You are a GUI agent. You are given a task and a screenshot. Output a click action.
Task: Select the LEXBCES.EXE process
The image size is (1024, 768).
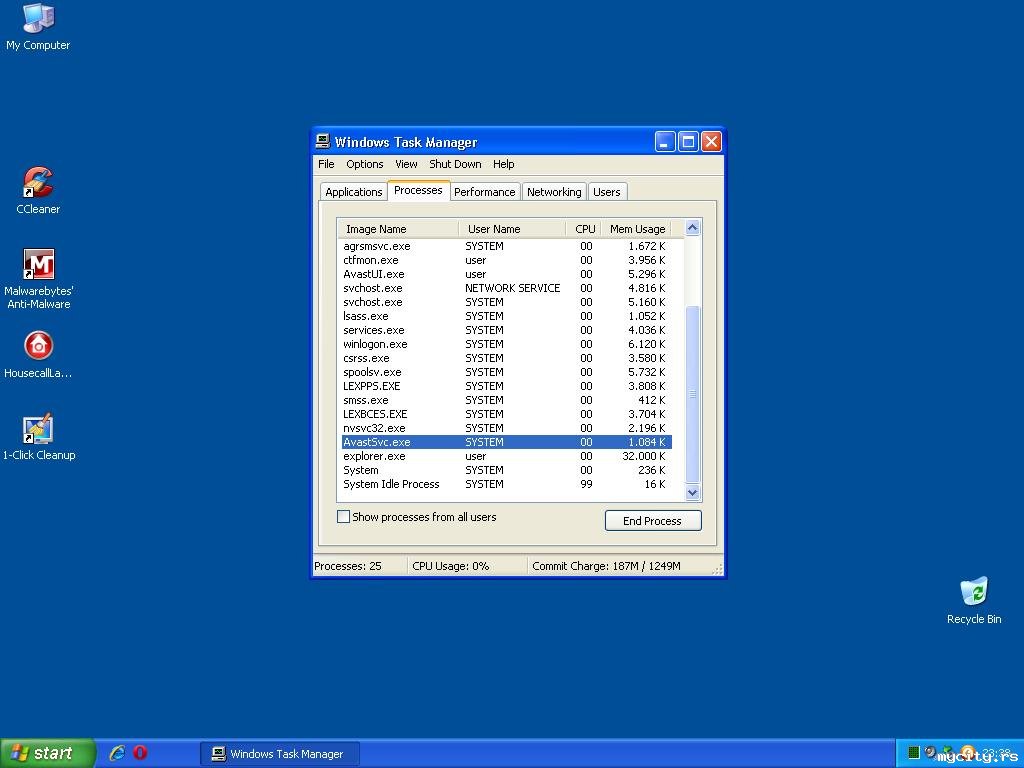506,414
